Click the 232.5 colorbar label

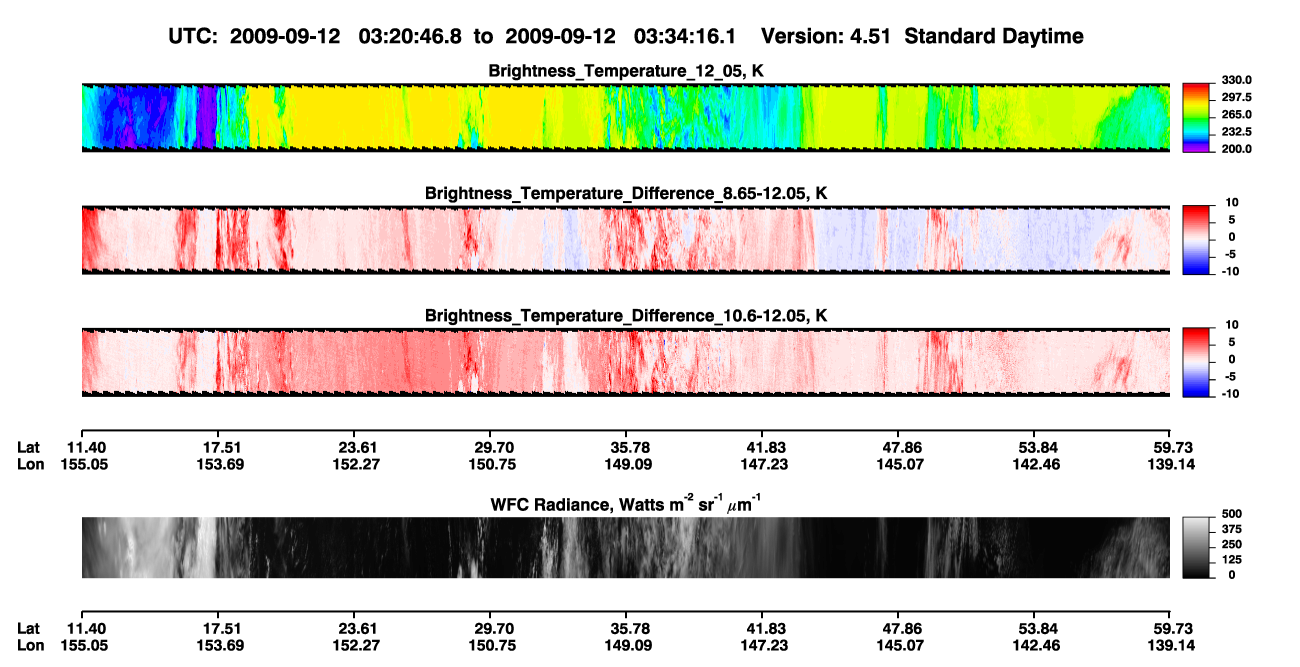click(1236, 132)
